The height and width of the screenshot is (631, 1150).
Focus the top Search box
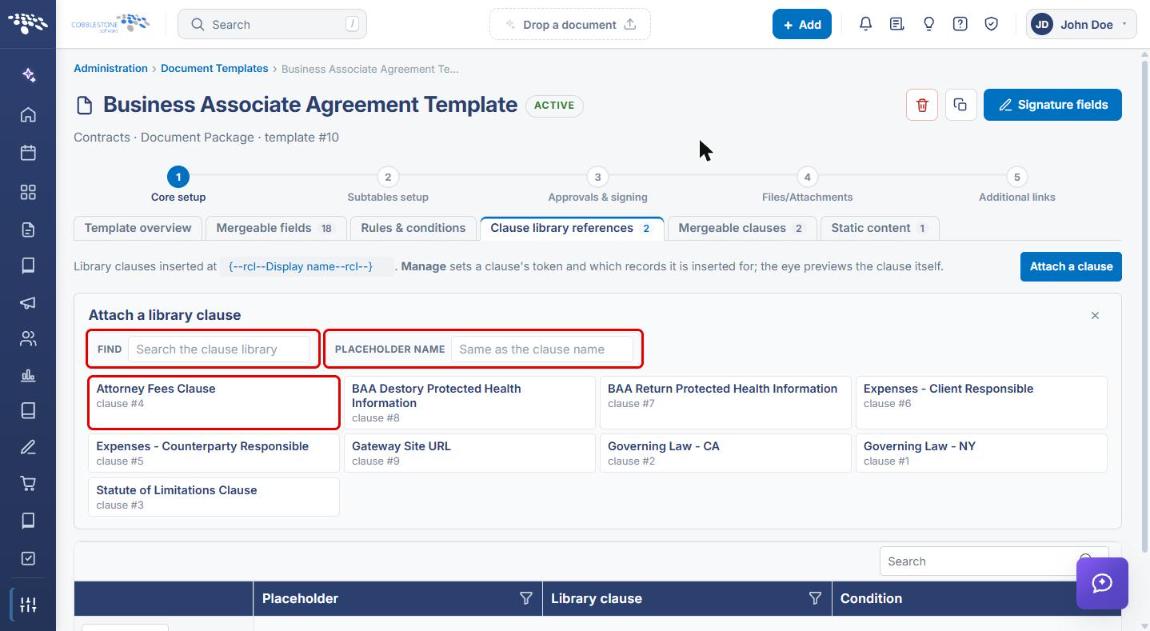(272, 24)
